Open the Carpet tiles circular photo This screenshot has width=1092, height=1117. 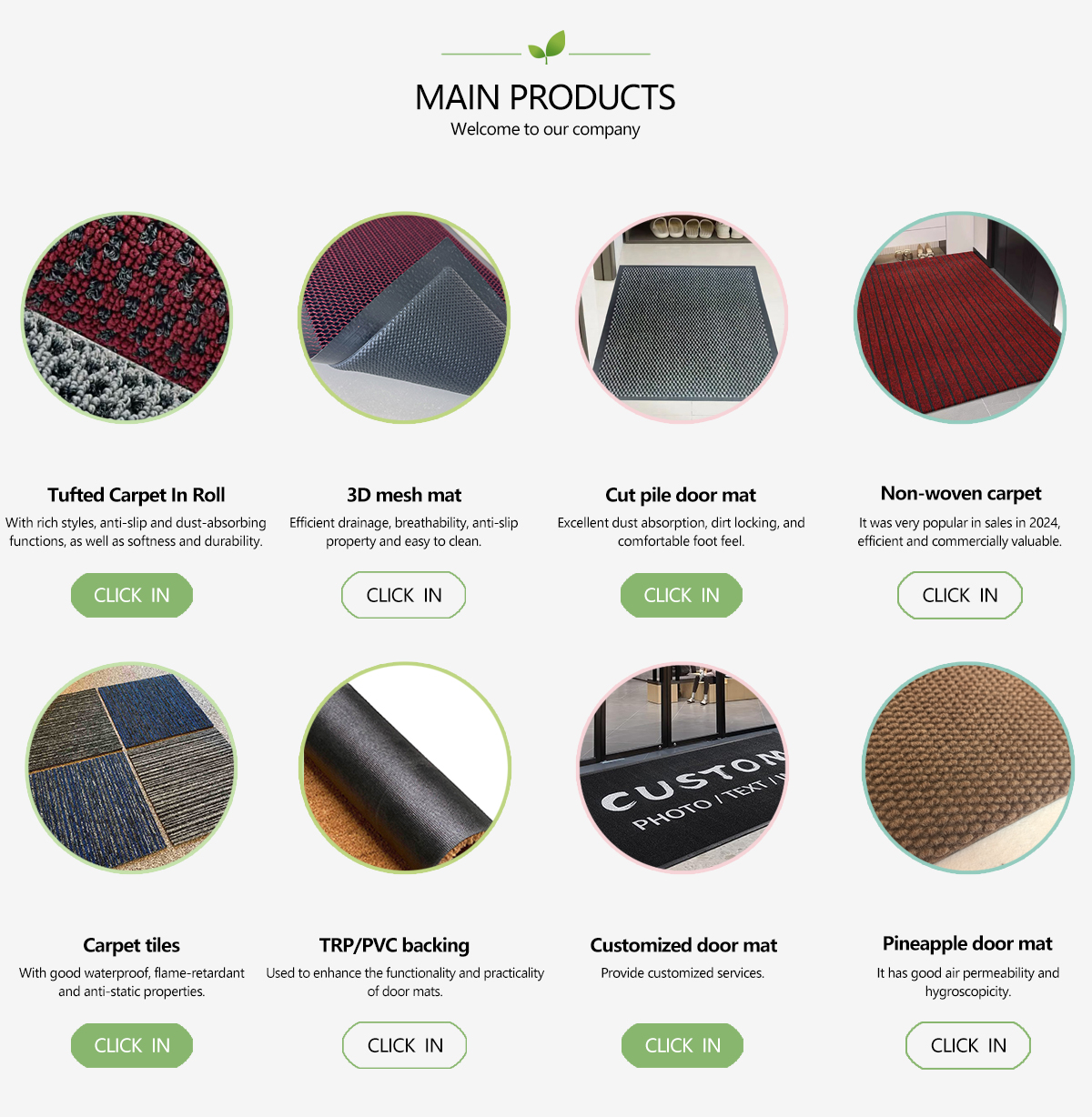point(131,768)
